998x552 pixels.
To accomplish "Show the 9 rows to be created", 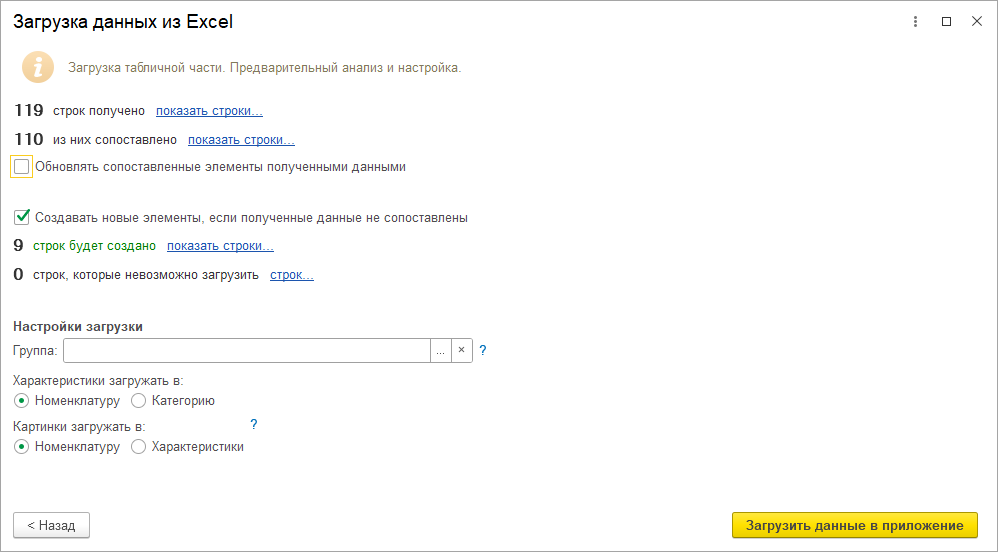I will pos(220,245).
